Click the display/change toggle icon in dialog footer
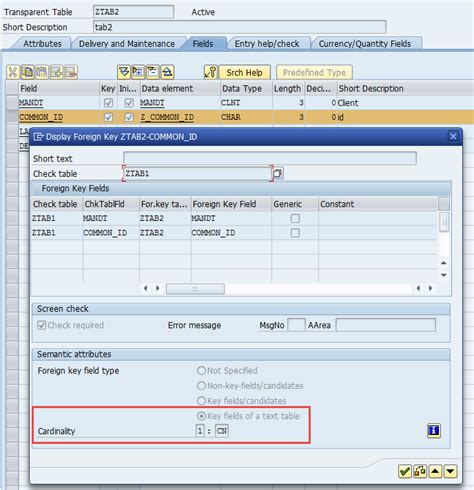This screenshot has width=474, height=490. tap(420, 471)
